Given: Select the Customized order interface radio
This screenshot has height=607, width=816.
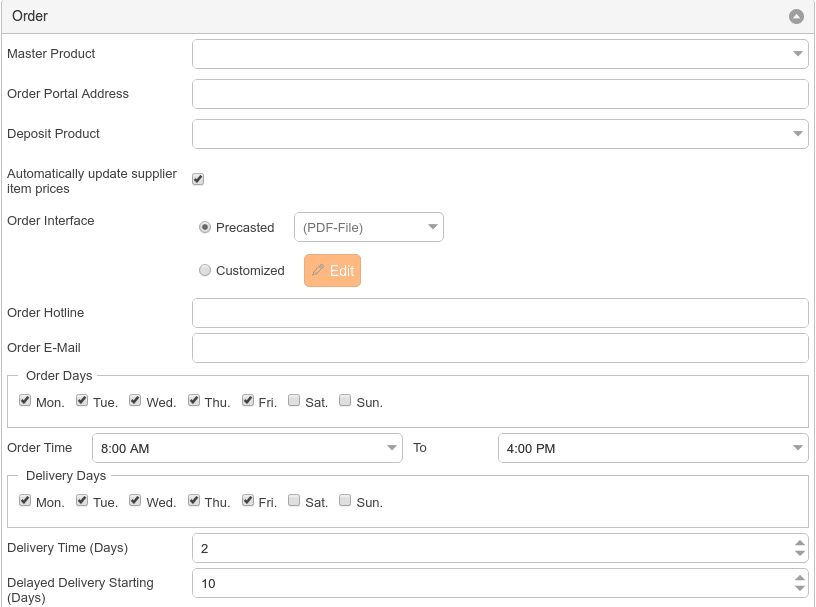Looking at the screenshot, I should (205, 270).
